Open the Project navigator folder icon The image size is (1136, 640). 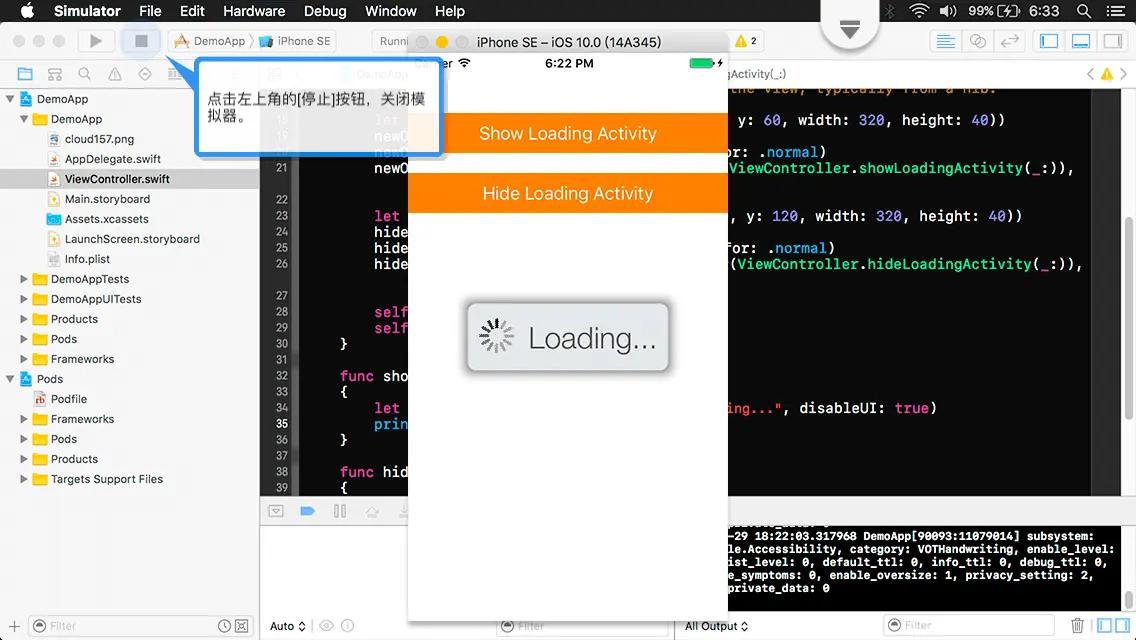coord(25,74)
